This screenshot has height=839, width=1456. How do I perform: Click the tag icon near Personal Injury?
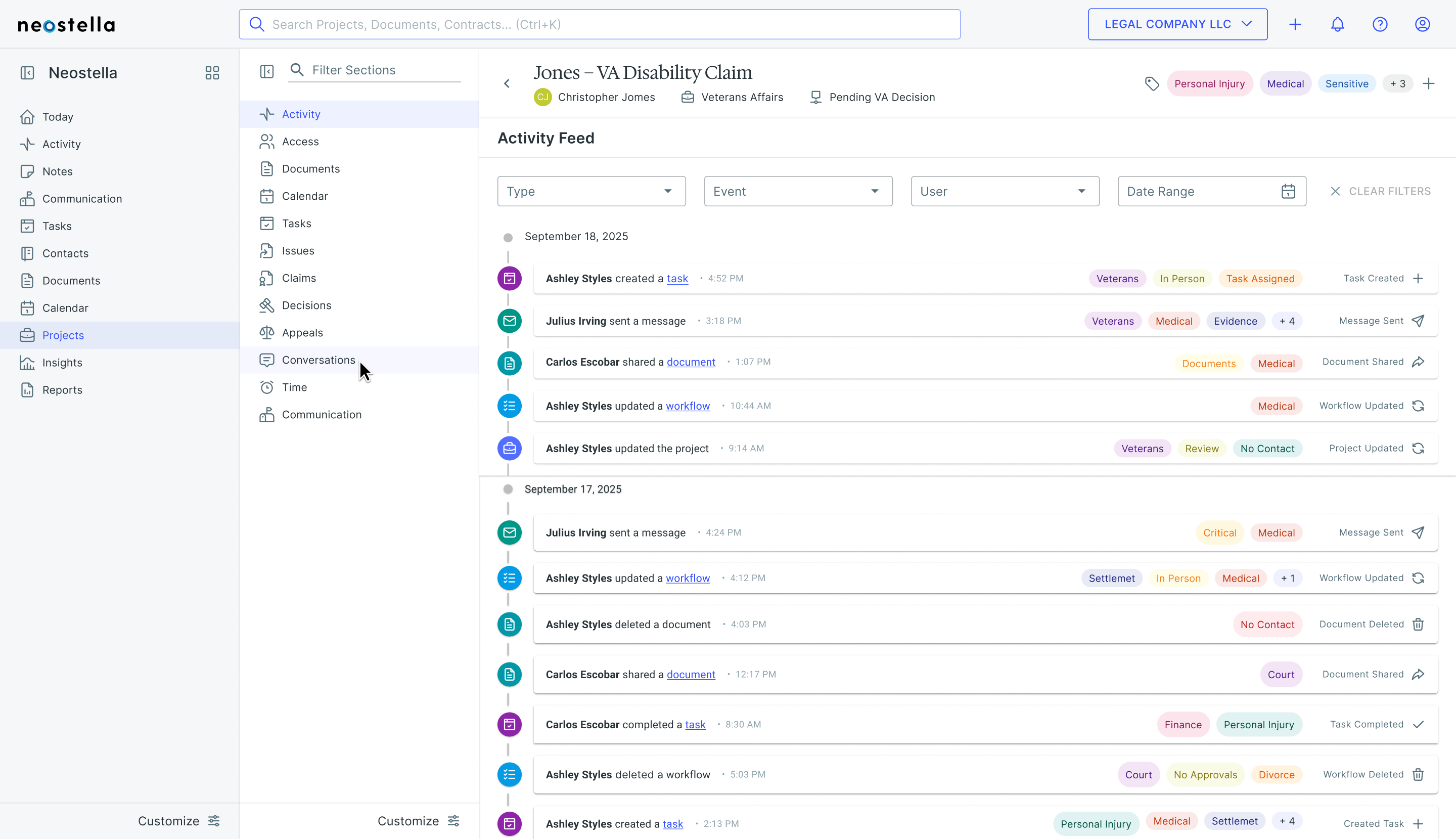click(x=1152, y=84)
